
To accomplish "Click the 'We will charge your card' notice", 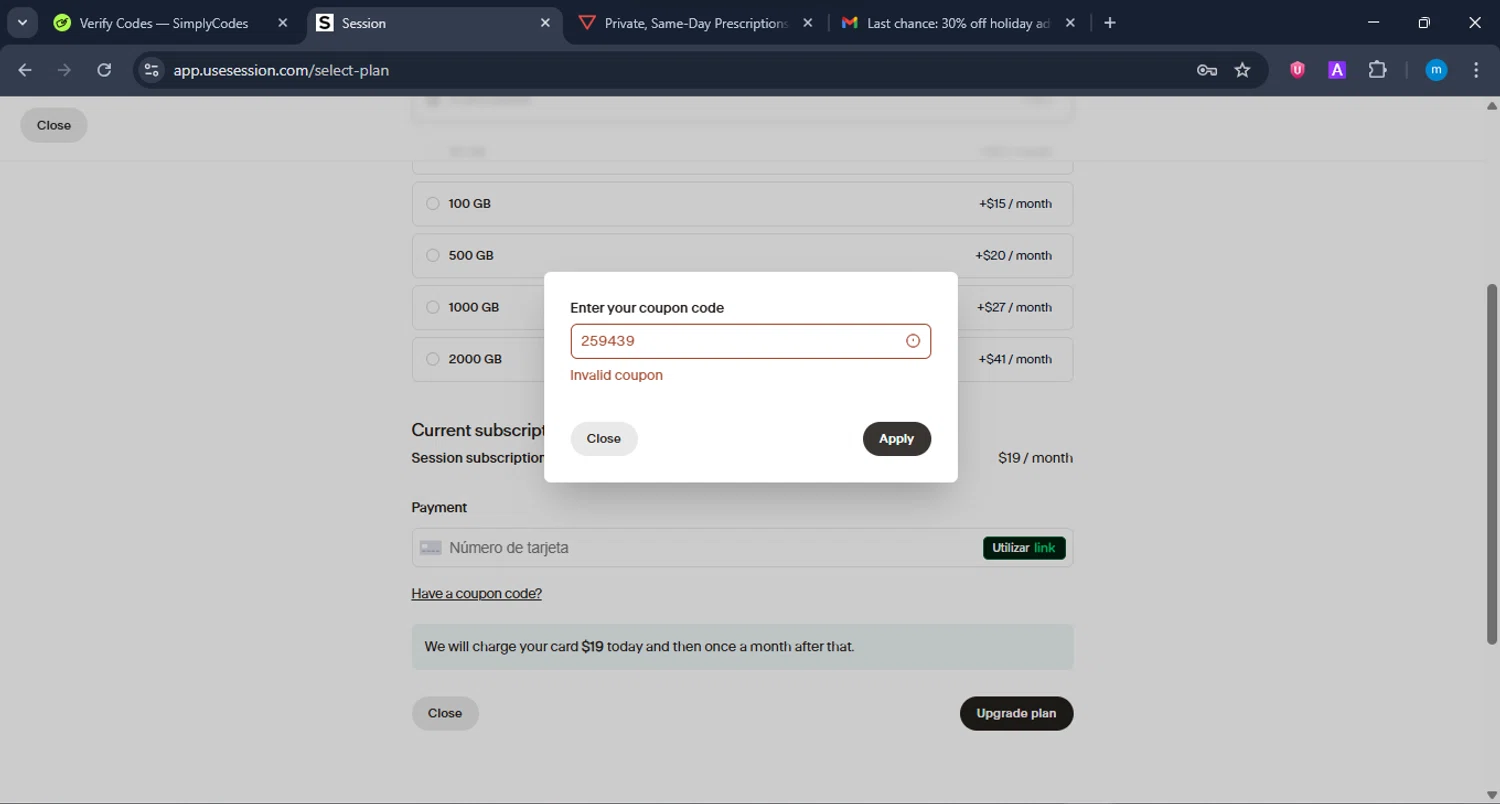I will click(x=742, y=647).
